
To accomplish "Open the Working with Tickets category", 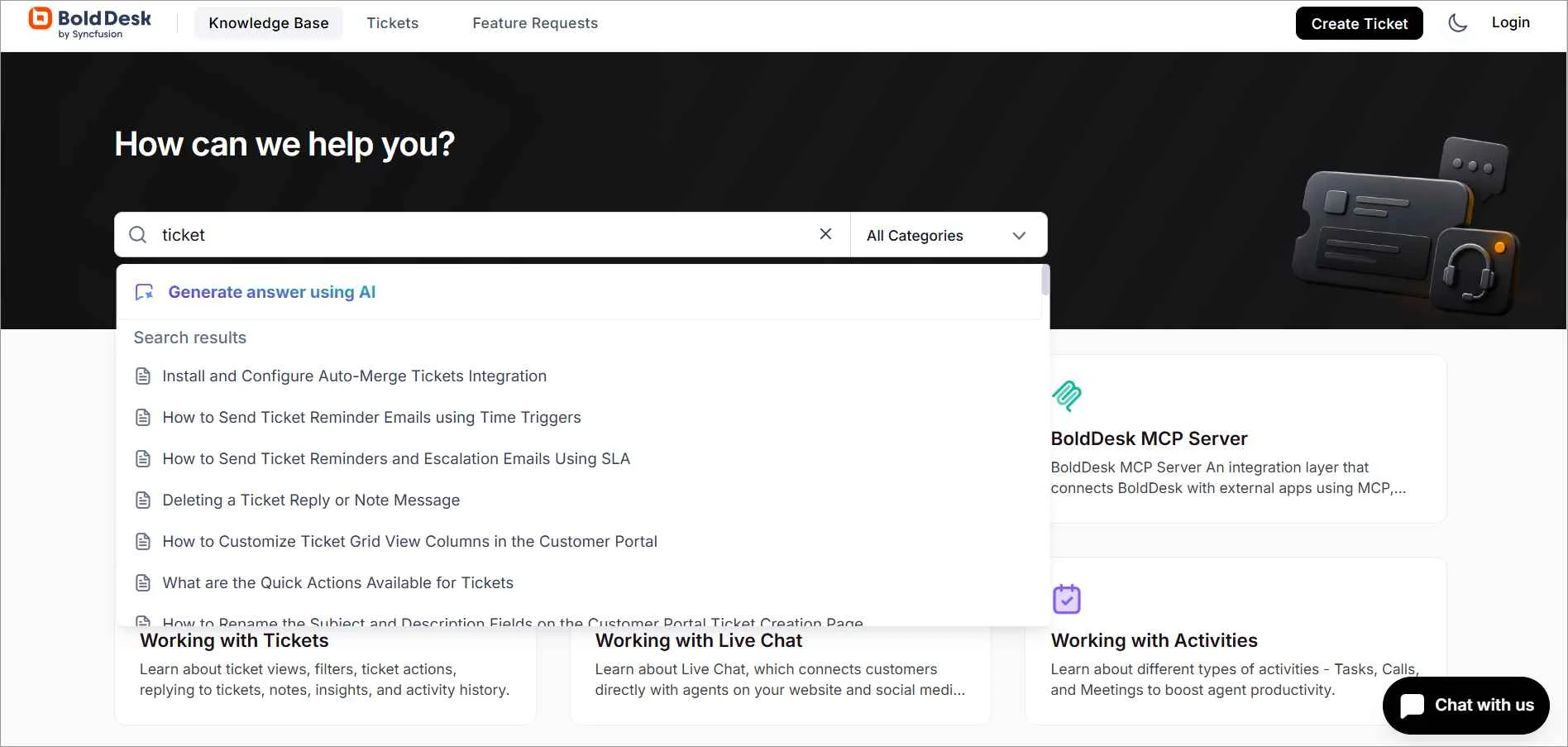I will tap(234, 640).
